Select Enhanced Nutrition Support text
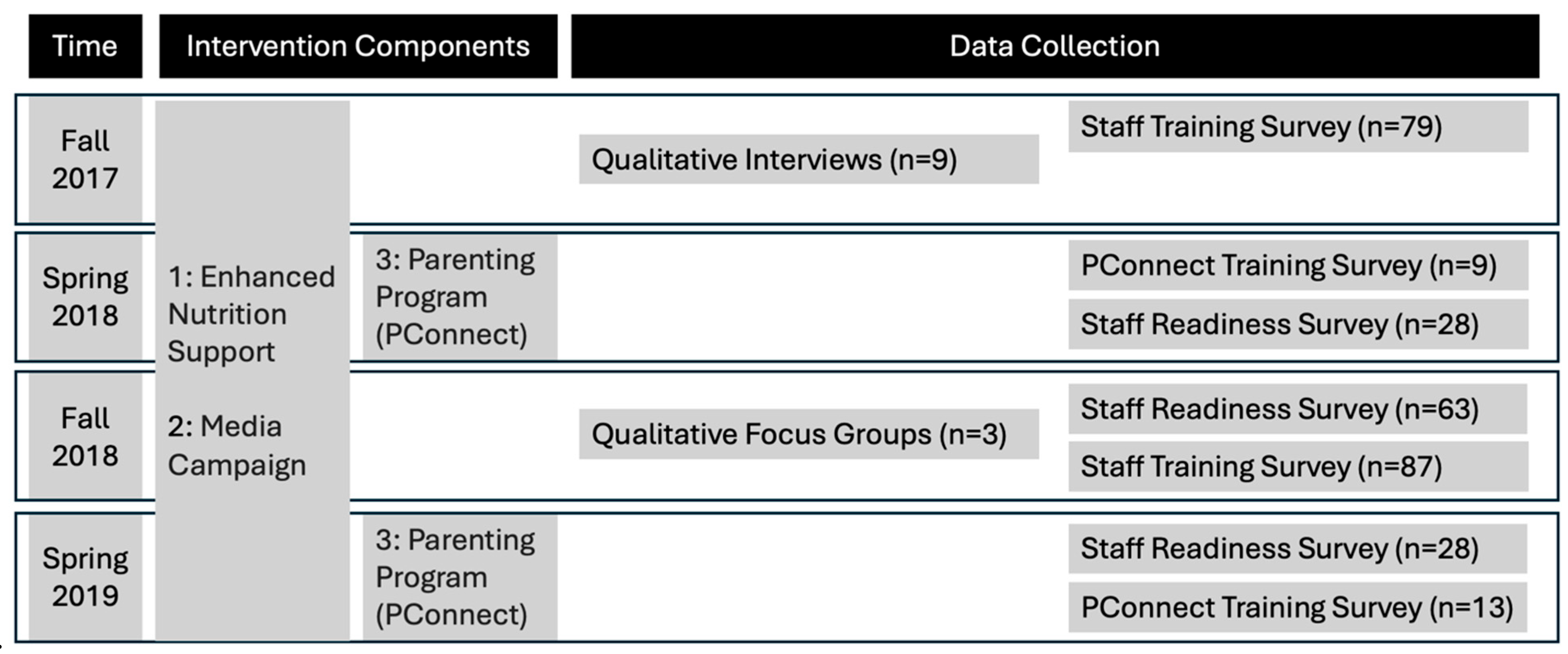Image resolution: width=1568 pixels, height=654 pixels. tap(251, 314)
